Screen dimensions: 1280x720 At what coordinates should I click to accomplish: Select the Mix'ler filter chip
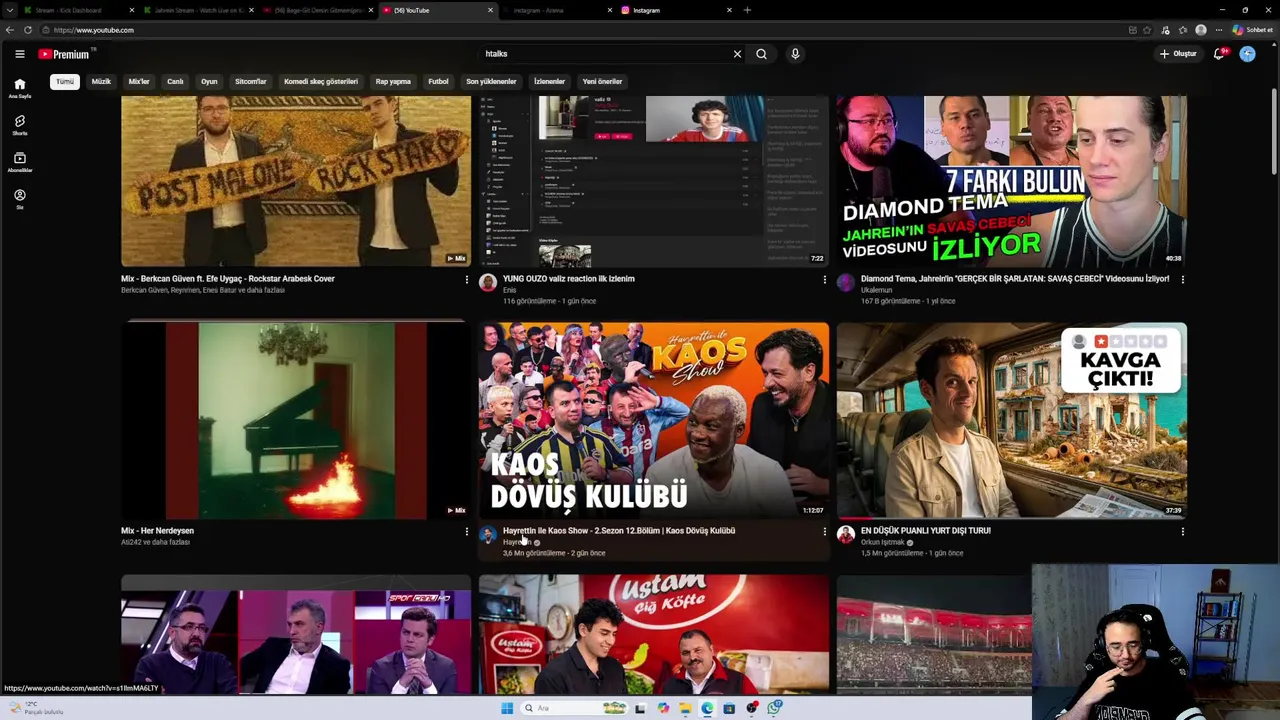[x=139, y=81]
